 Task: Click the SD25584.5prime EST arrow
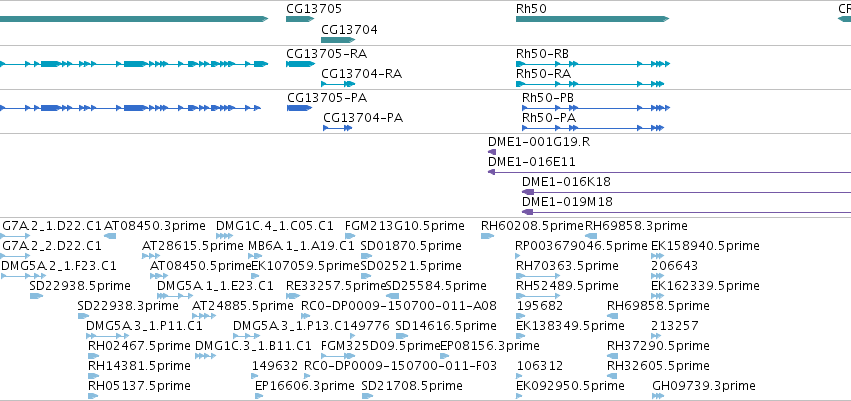tap(392, 296)
